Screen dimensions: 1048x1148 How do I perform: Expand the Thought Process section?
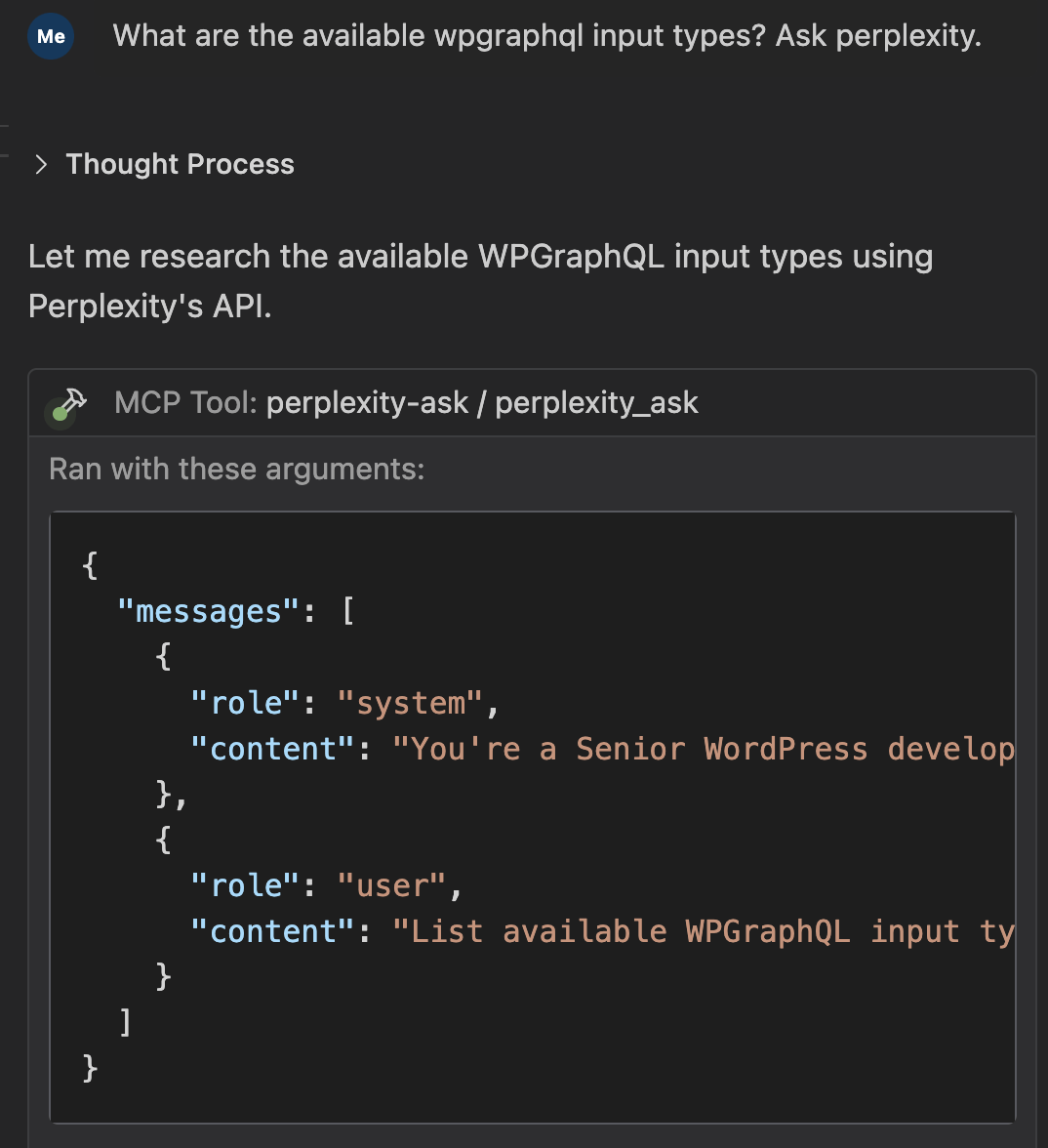coord(41,165)
